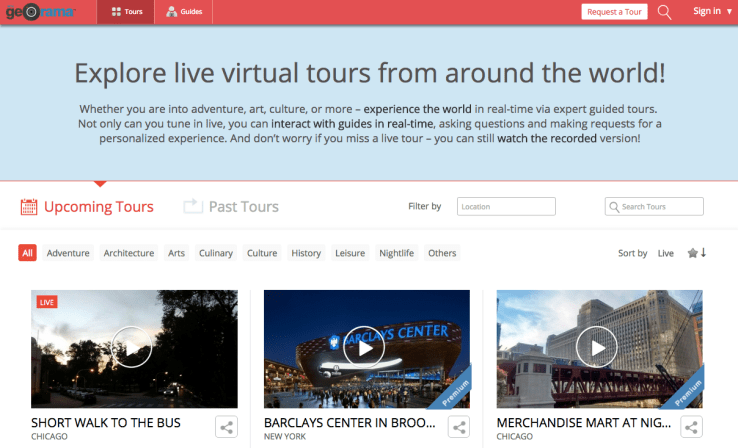Click the magnifier icon in Search Tours
The width and height of the screenshot is (738, 448).
pos(614,207)
